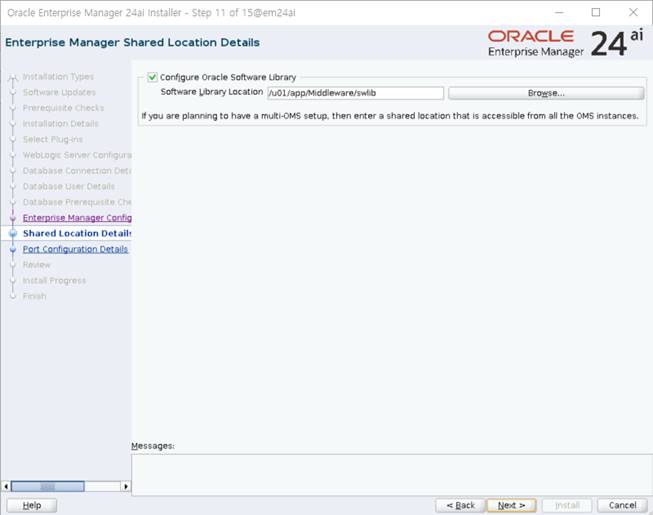Screen dimensions: 653x515
Task: Select Install Progress step in sidebar
Action: pos(54,281)
